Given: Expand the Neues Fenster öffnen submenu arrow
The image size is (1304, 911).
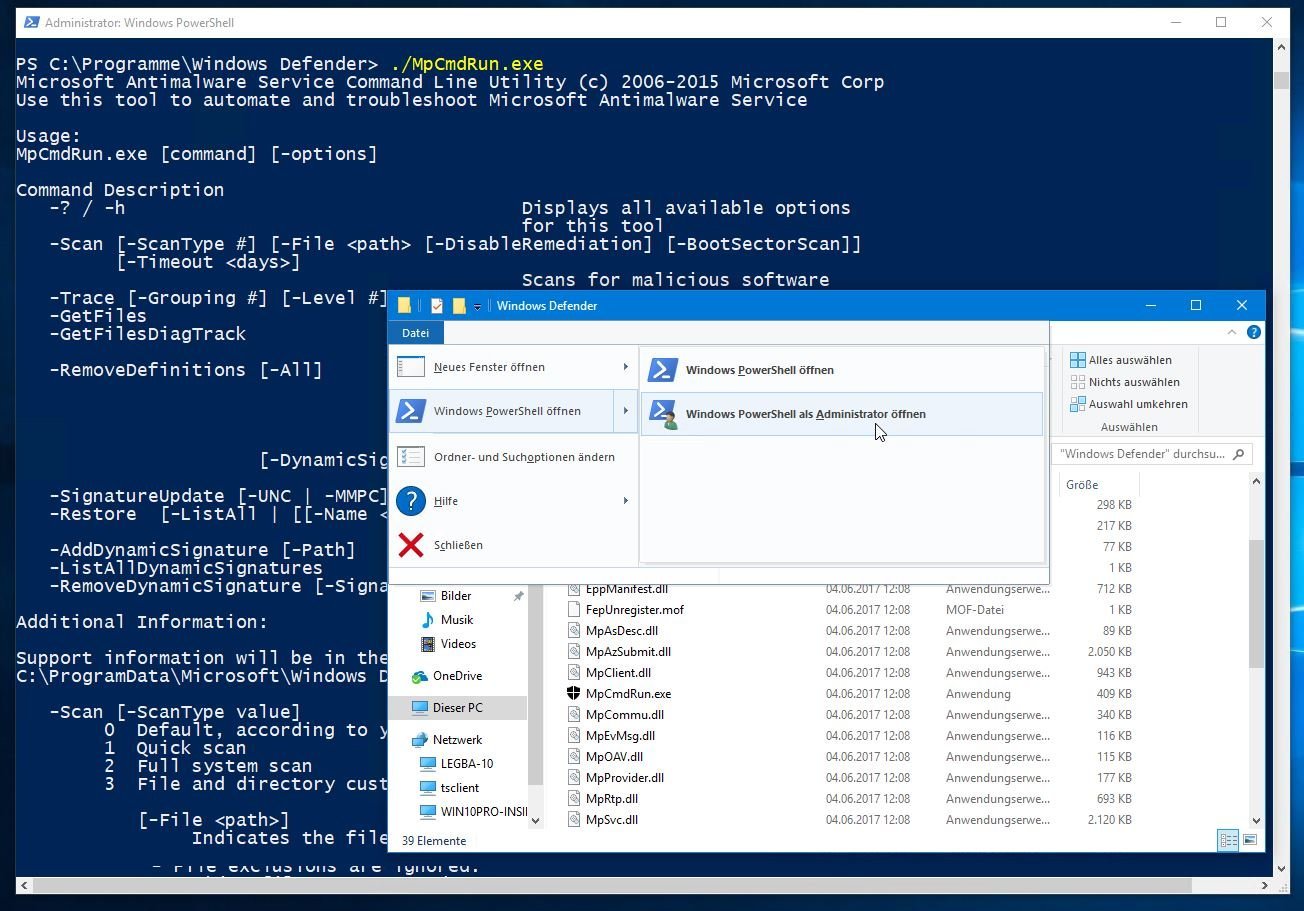Looking at the screenshot, I should [626, 367].
